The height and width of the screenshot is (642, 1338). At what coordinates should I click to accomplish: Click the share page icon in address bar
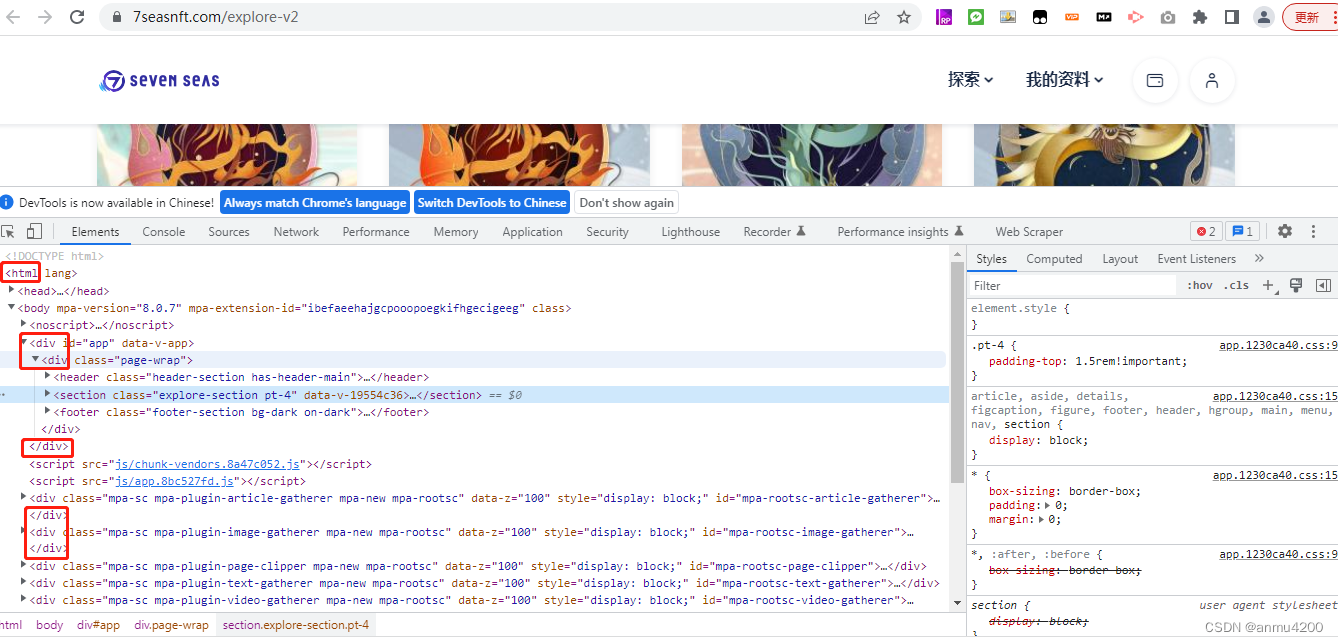872,17
